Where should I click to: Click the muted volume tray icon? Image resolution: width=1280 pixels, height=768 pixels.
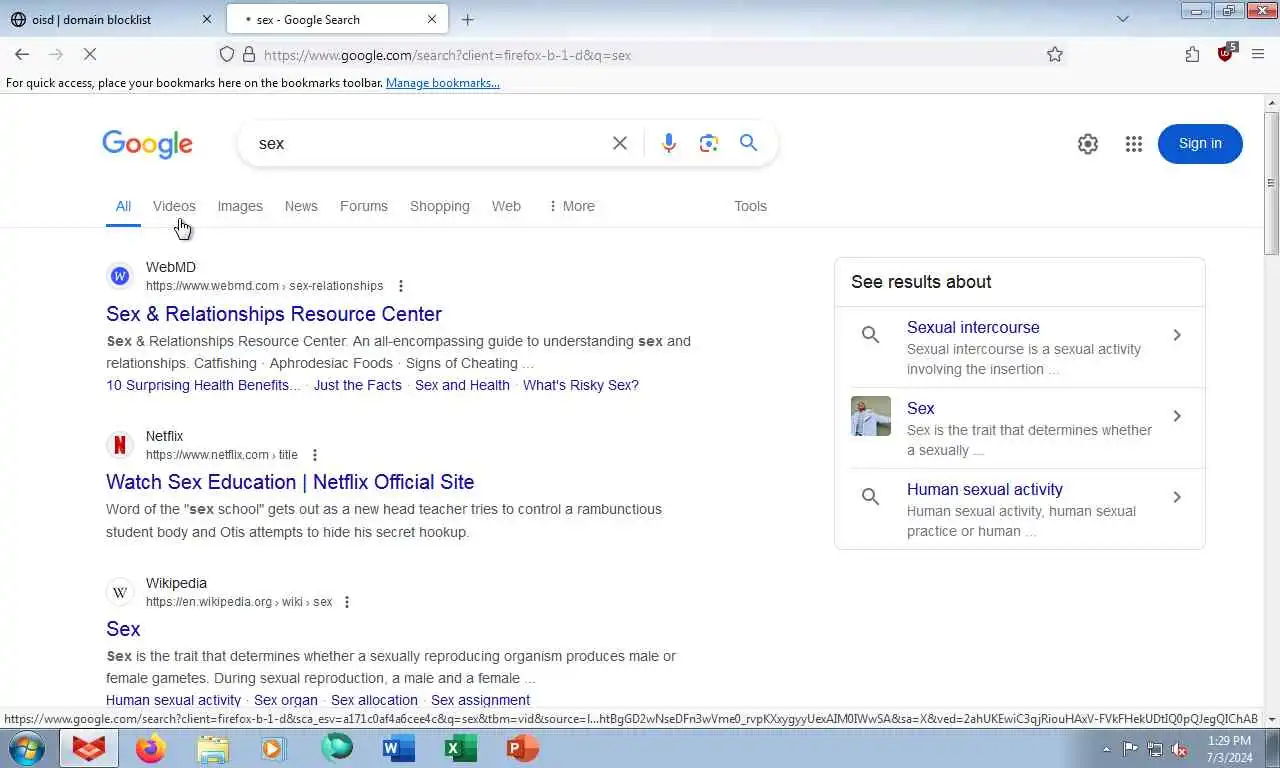click(x=1180, y=749)
